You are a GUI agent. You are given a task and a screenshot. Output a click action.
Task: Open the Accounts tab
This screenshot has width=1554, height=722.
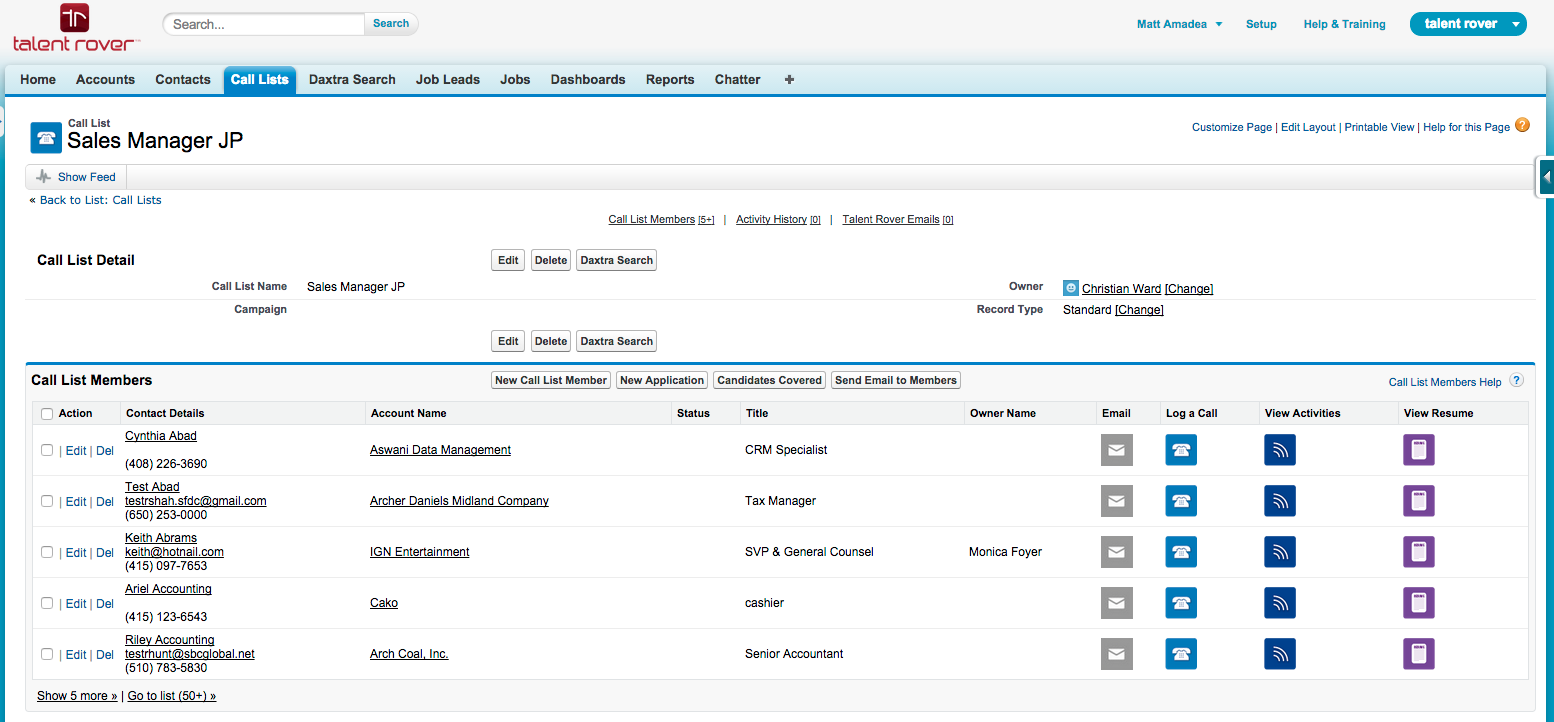105,80
